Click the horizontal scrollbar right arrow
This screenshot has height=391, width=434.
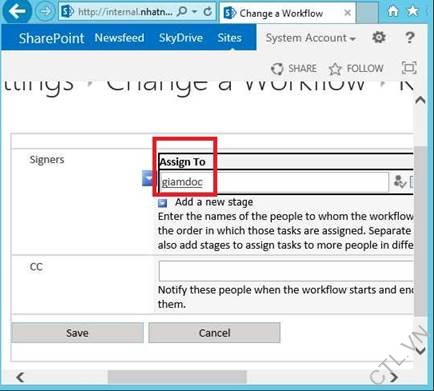pyautogui.click(x=394, y=377)
